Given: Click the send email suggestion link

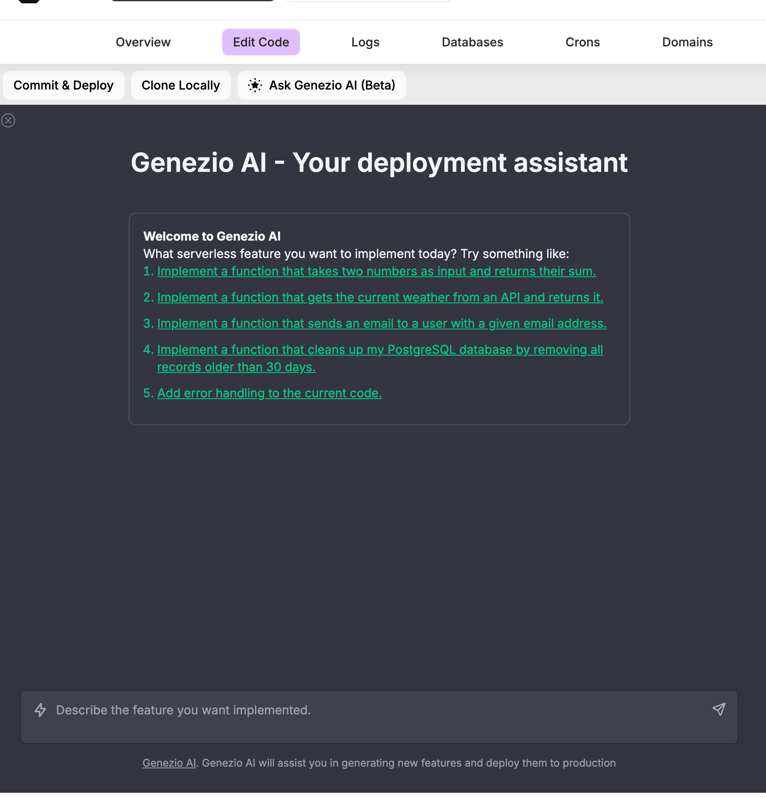Looking at the screenshot, I should 380,323.
